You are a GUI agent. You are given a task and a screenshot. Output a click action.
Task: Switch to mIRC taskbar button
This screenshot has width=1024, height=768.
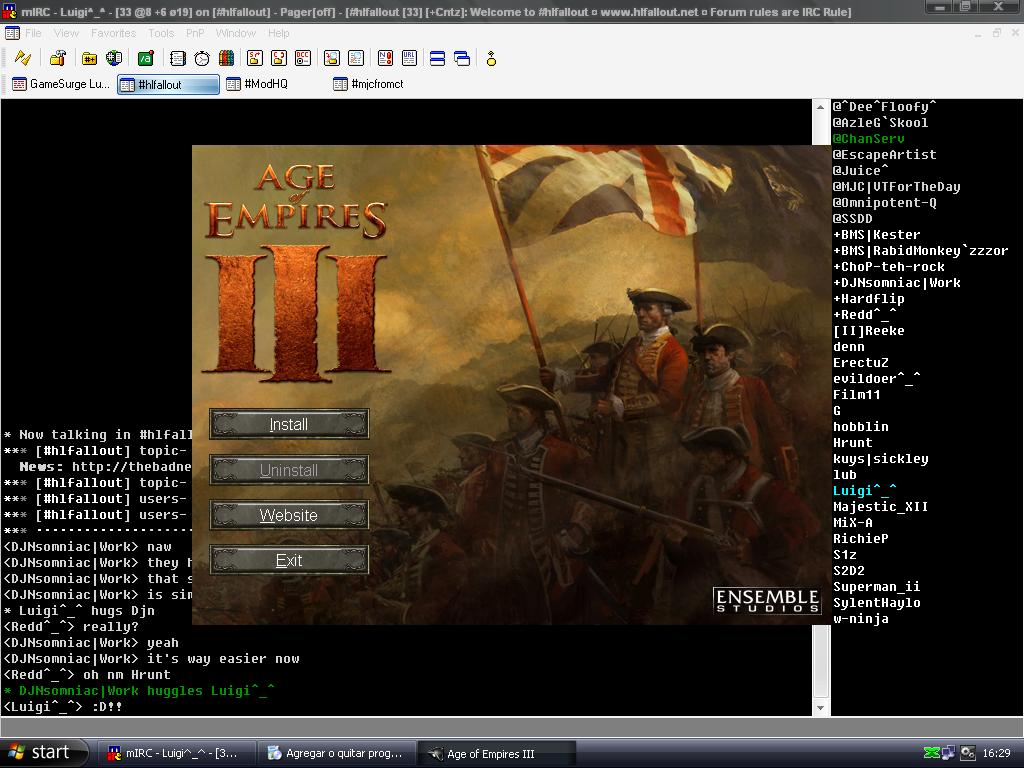pos(175,754)
